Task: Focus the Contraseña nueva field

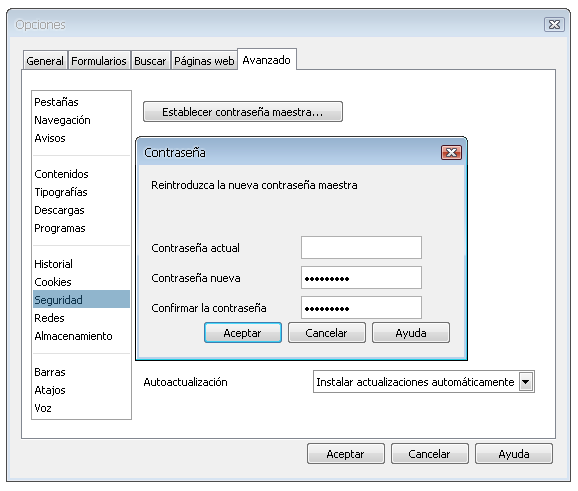Action: click(x=361, y=278)
